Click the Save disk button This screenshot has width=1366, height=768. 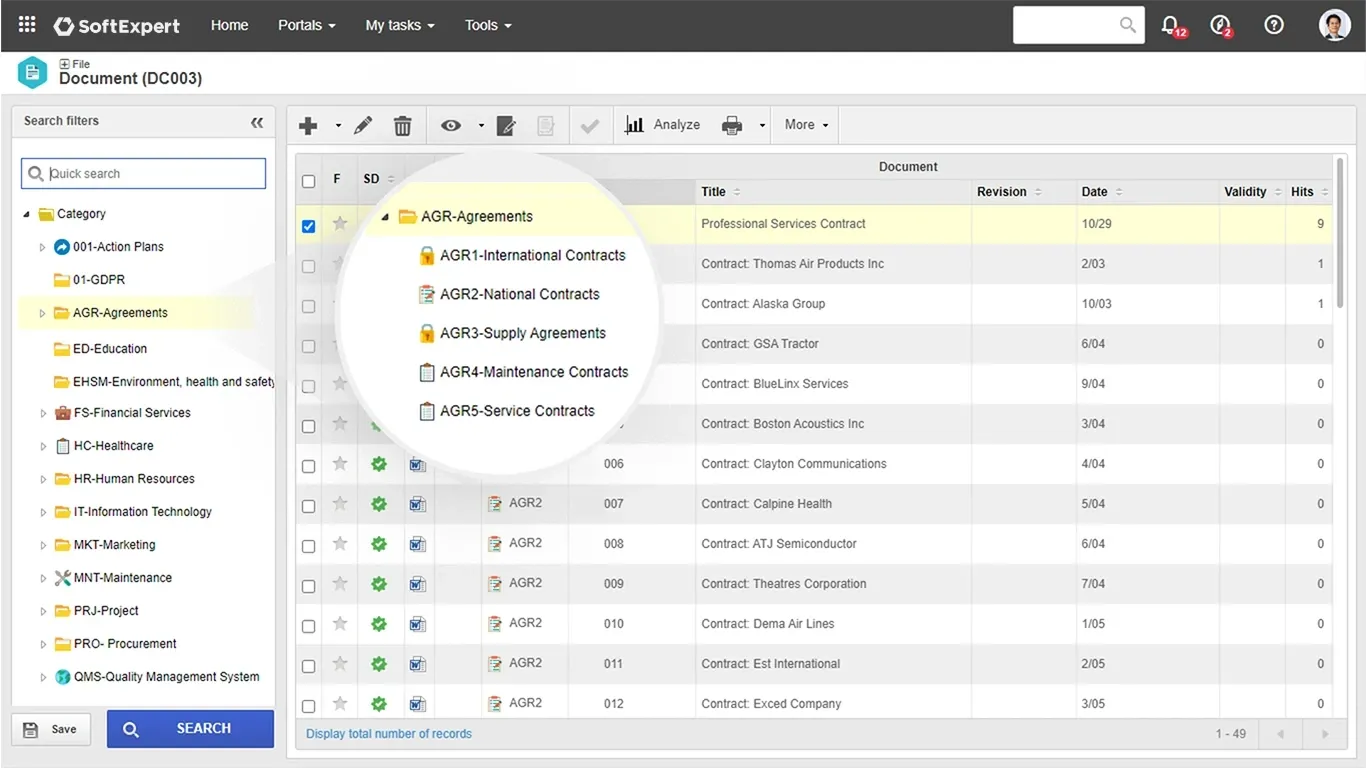tap(50, 729)
